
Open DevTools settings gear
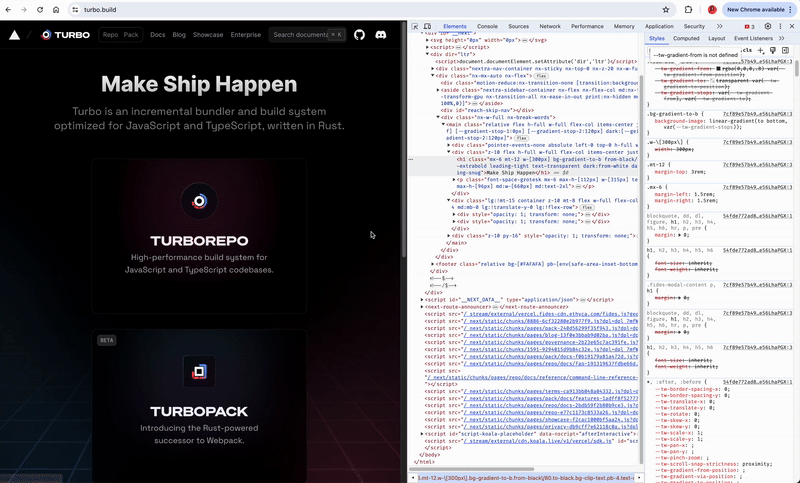(766, 25)
